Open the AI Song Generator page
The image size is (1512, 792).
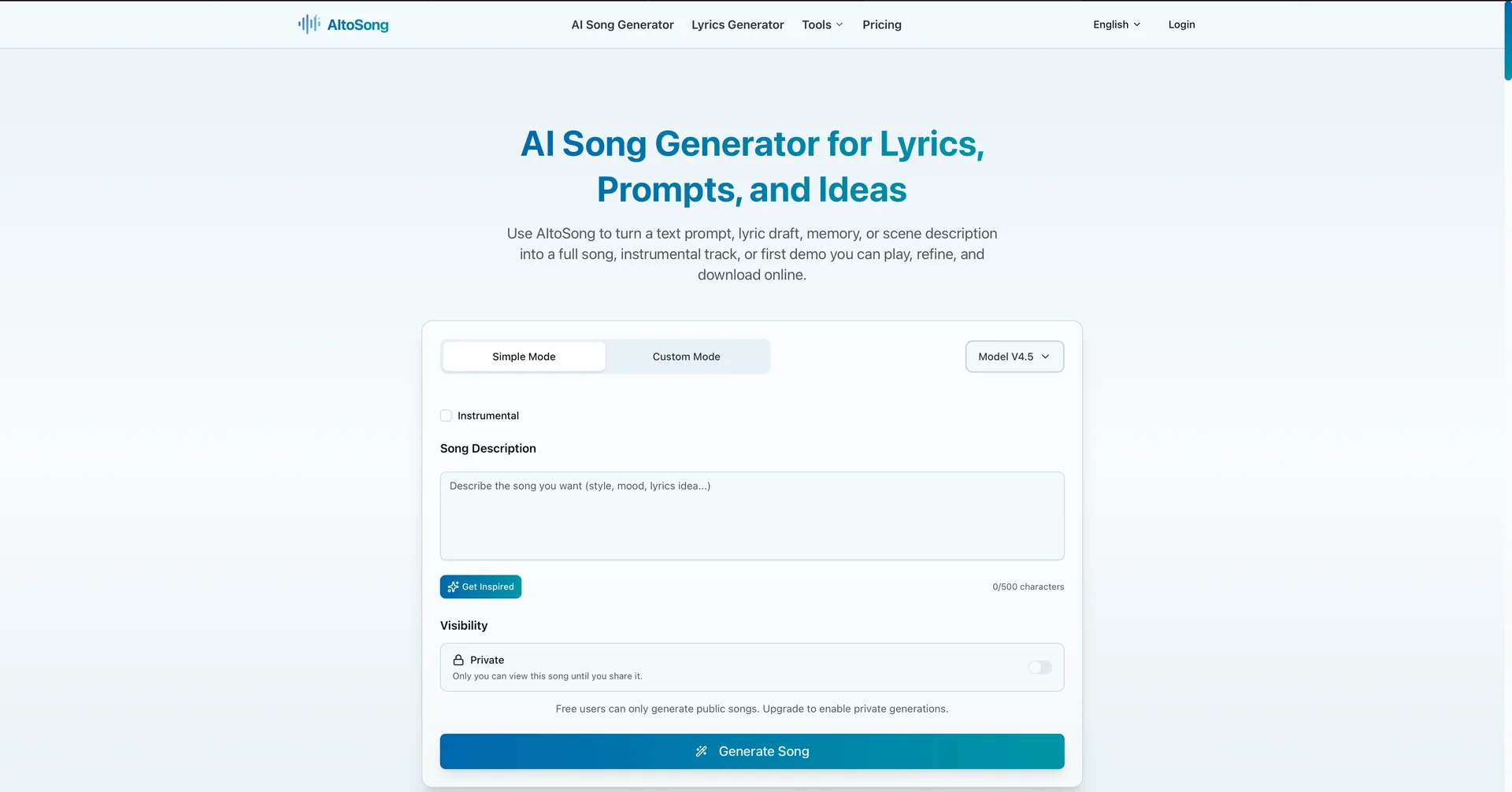(x=622, y=24)
